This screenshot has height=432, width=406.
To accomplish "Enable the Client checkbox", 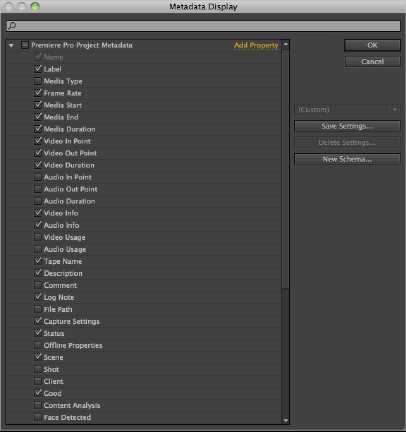I will pos(38,381).
